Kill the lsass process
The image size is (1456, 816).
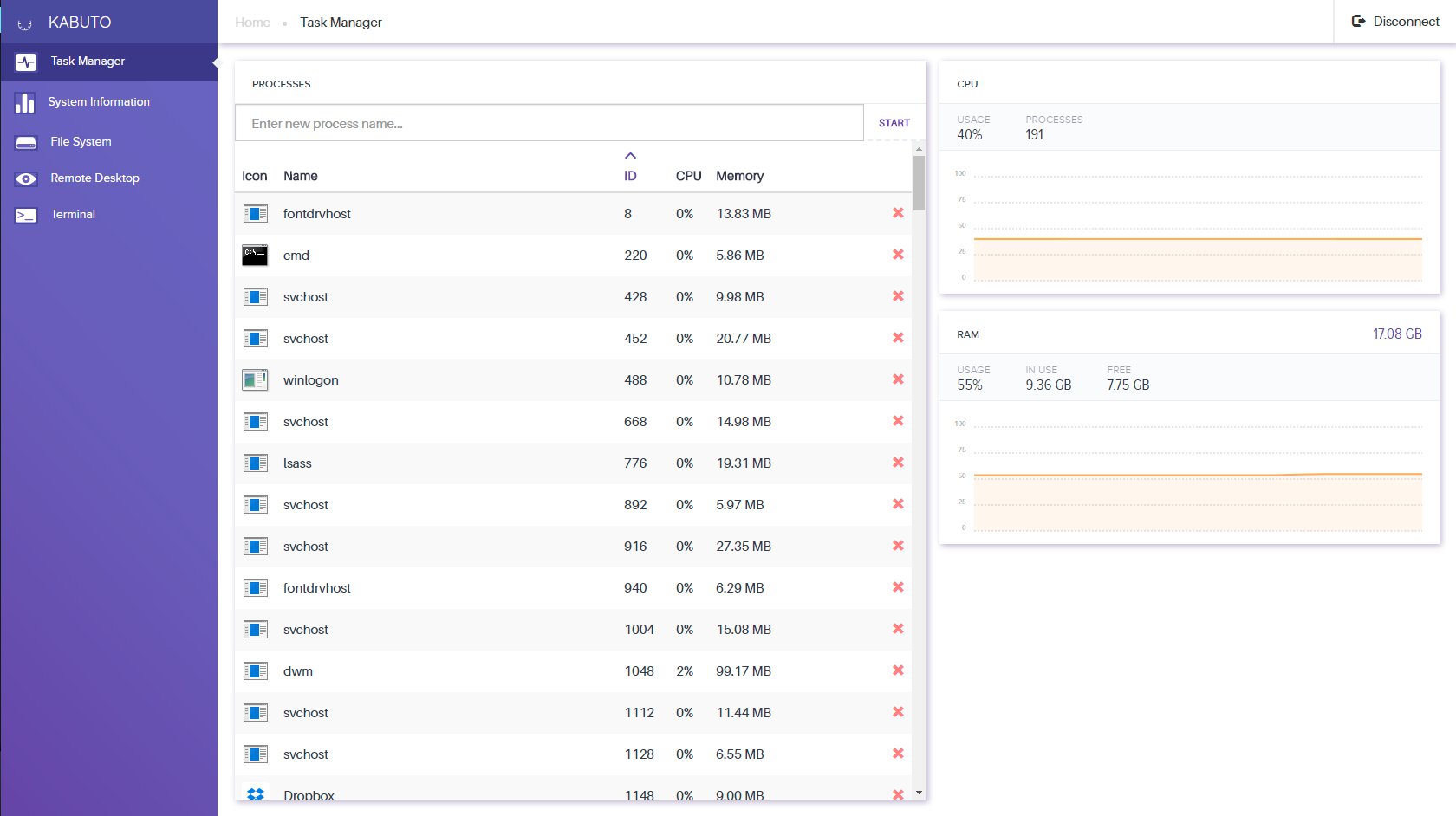click(898, 463)
